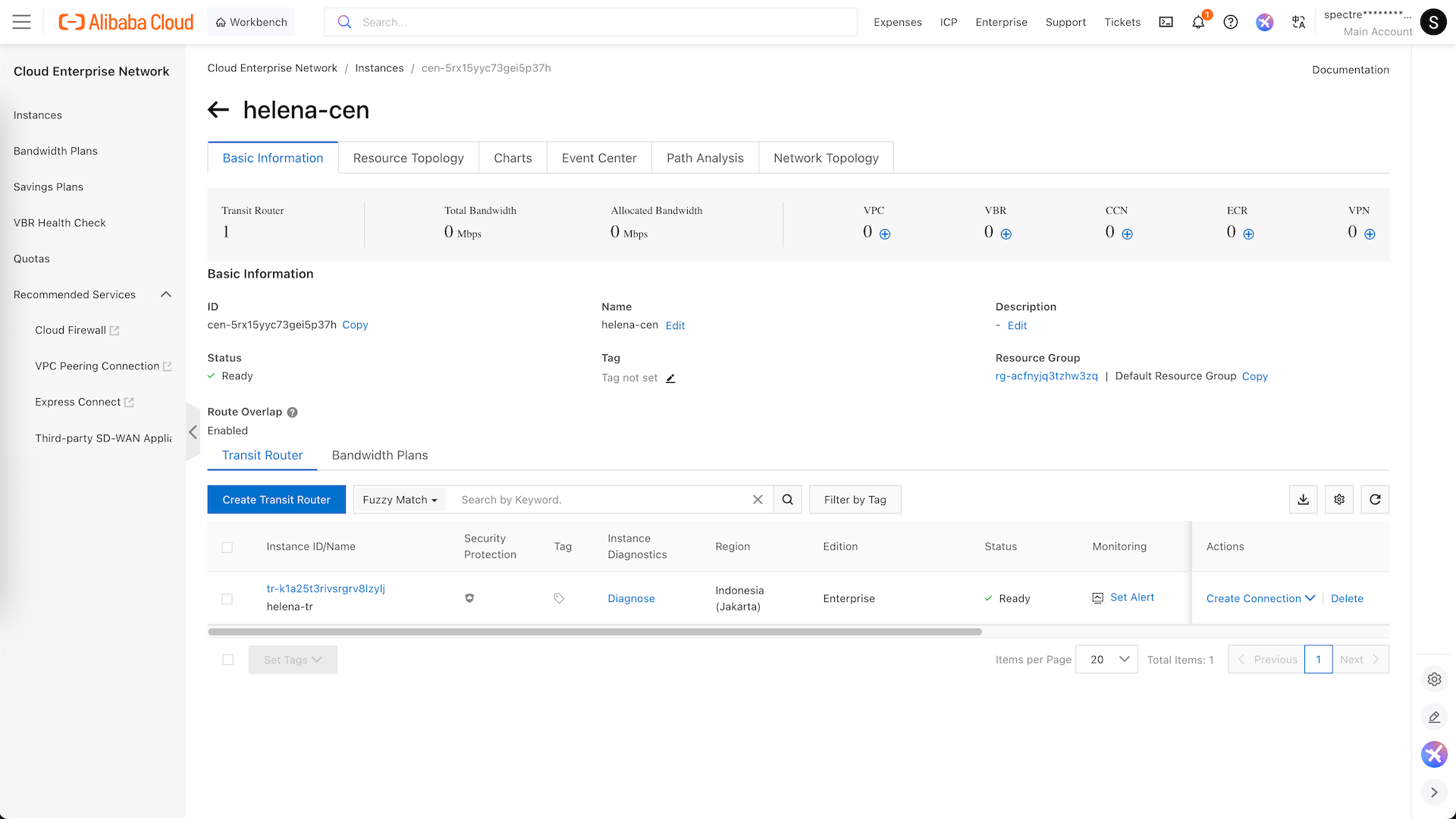Click the plus icon next to VPC count
The width and height of the screenshot is (1456, 819).
tap(885, 234)
